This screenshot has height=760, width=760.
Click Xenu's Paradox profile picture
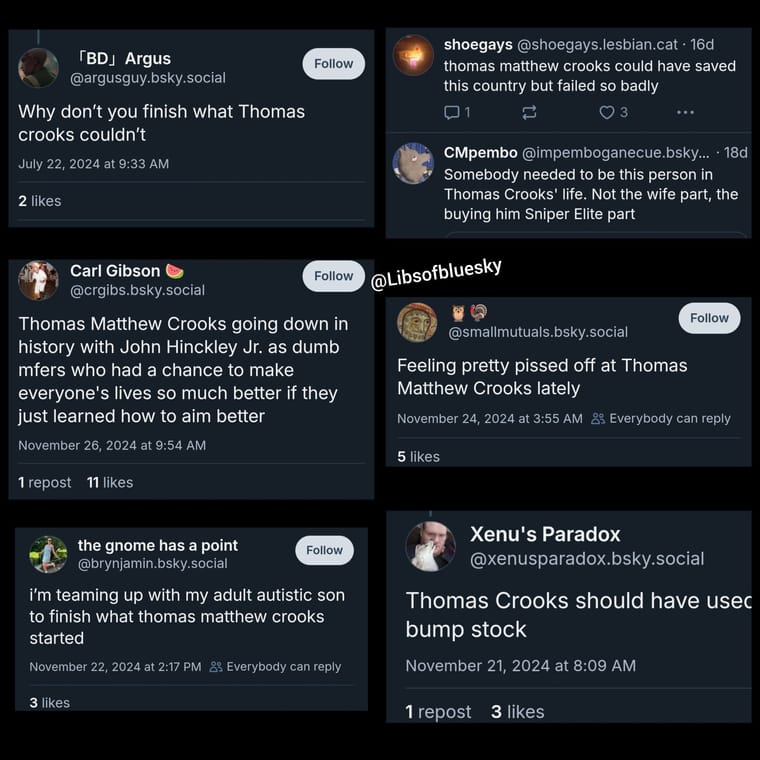(x=430, y=546)
